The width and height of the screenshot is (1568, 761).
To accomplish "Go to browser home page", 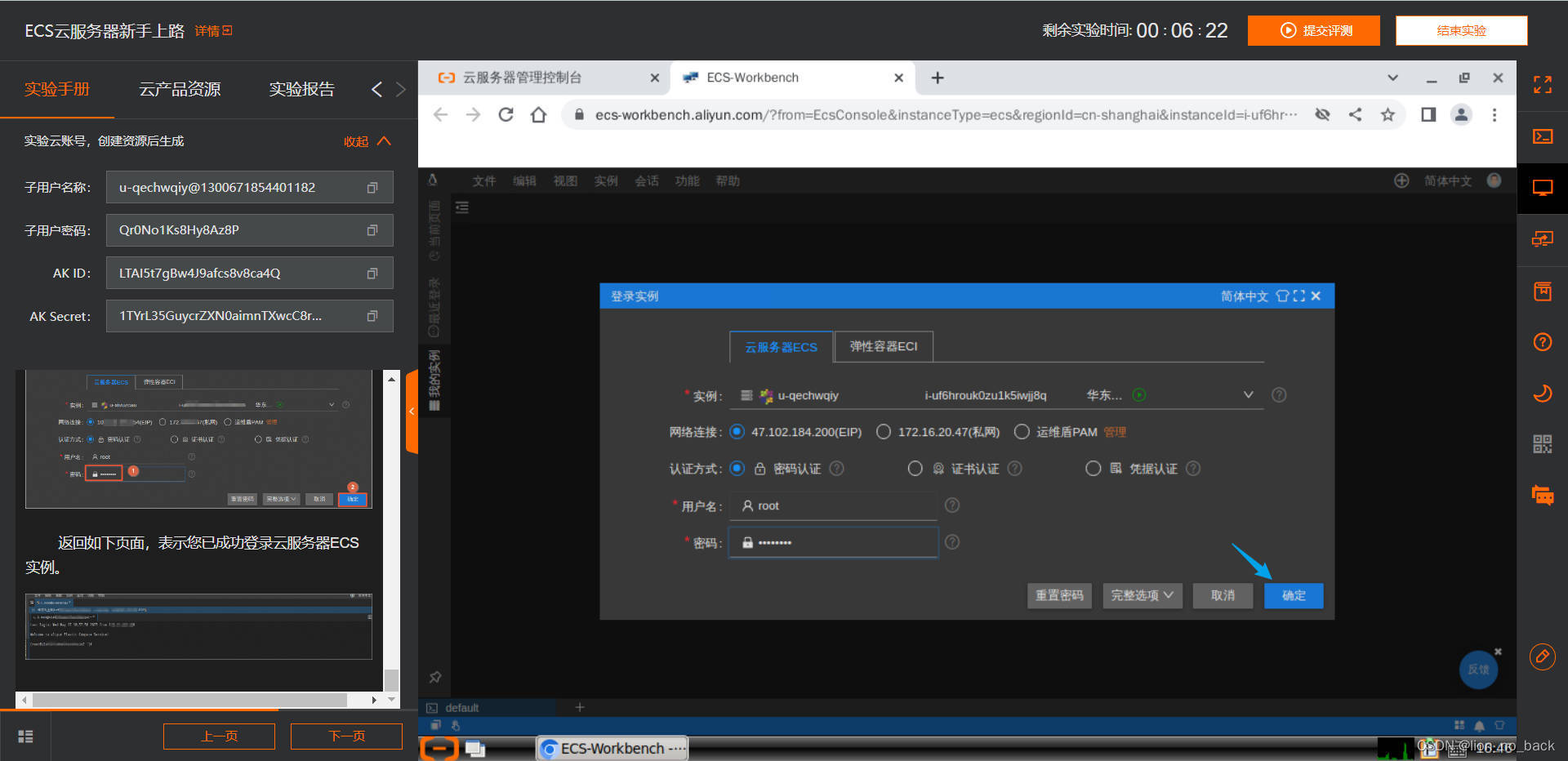I will 538,115.
